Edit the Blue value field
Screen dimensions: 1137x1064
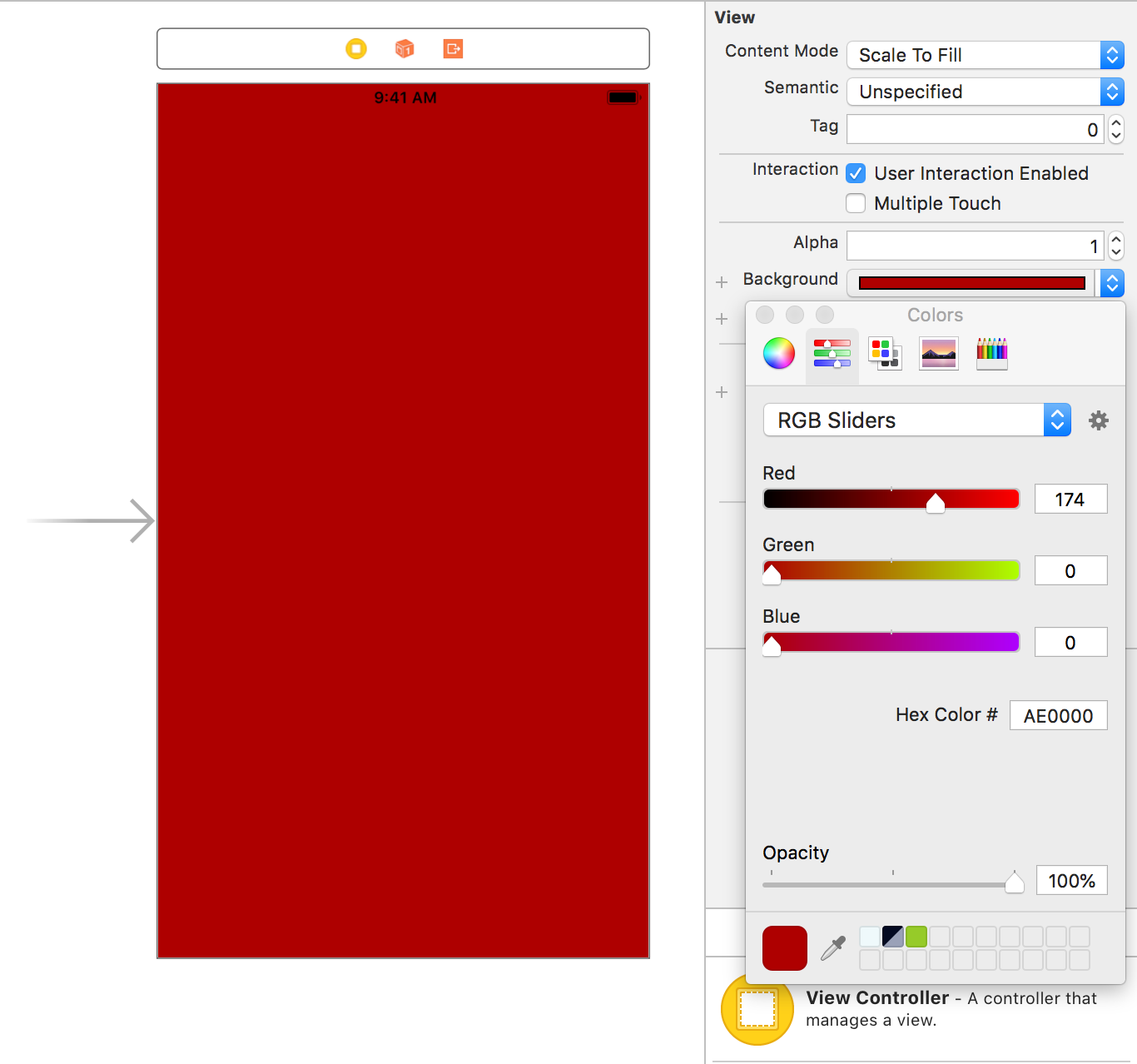pyautogui.click(x=1071, y=642)
